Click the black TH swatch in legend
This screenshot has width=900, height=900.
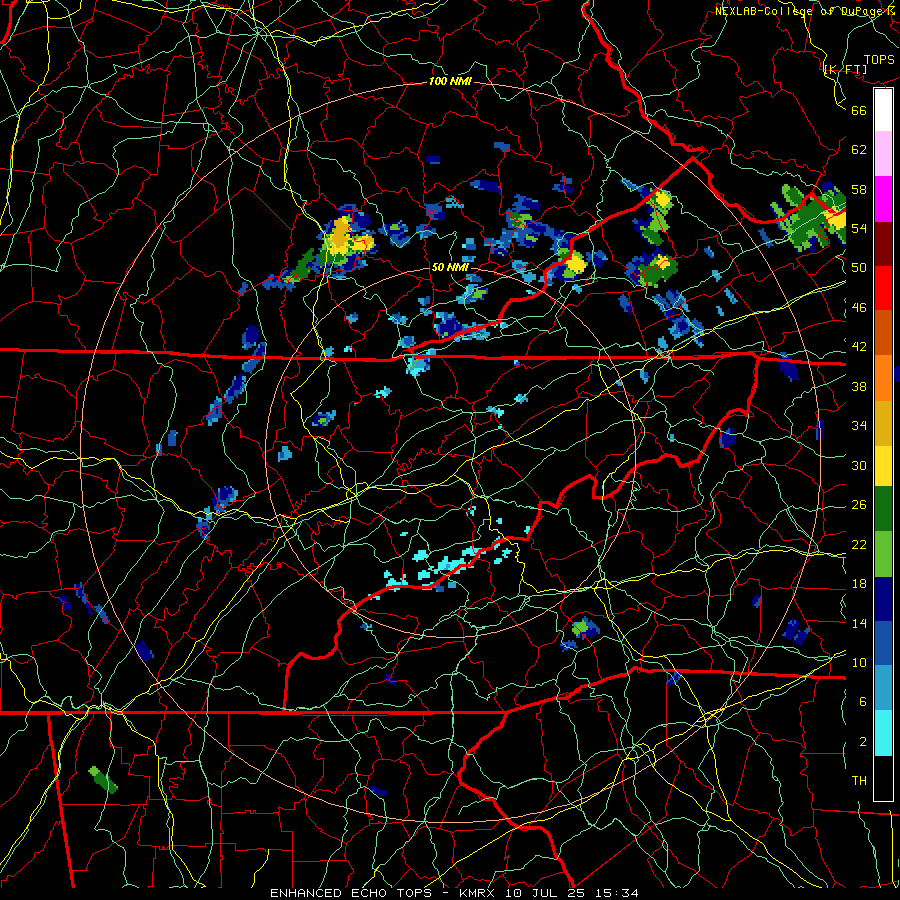883,778
